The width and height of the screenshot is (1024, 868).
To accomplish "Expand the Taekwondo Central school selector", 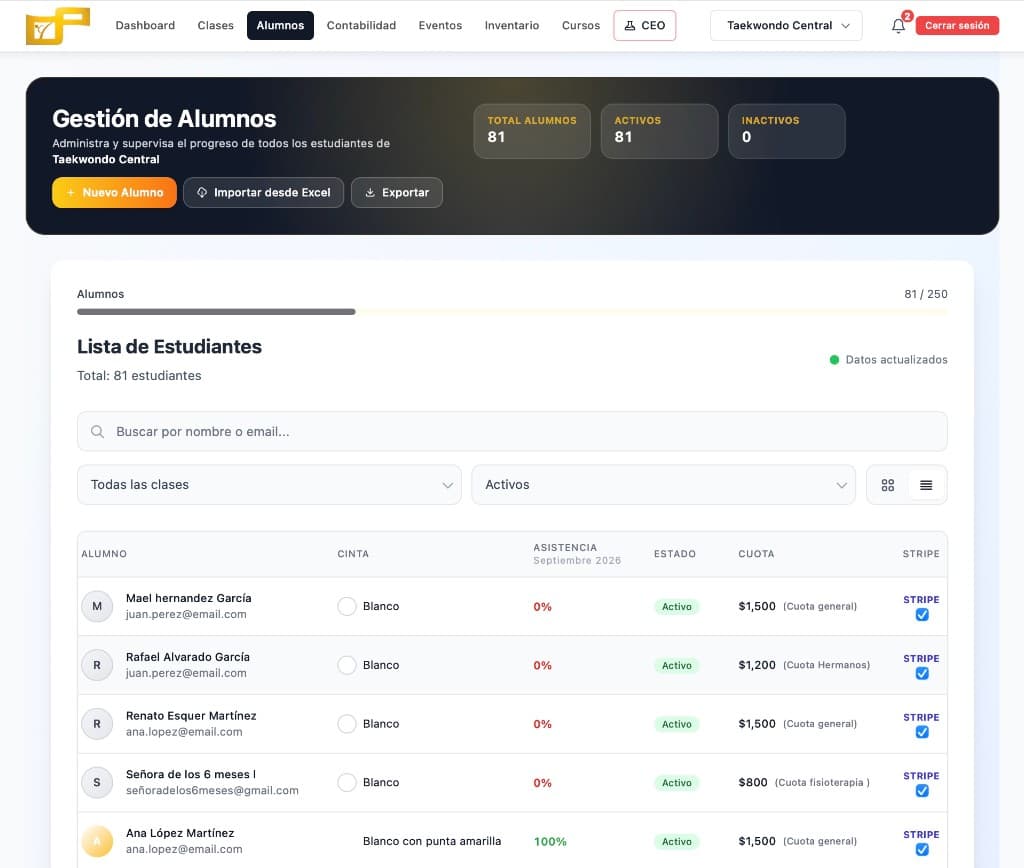I will click(x=786, y=25).
